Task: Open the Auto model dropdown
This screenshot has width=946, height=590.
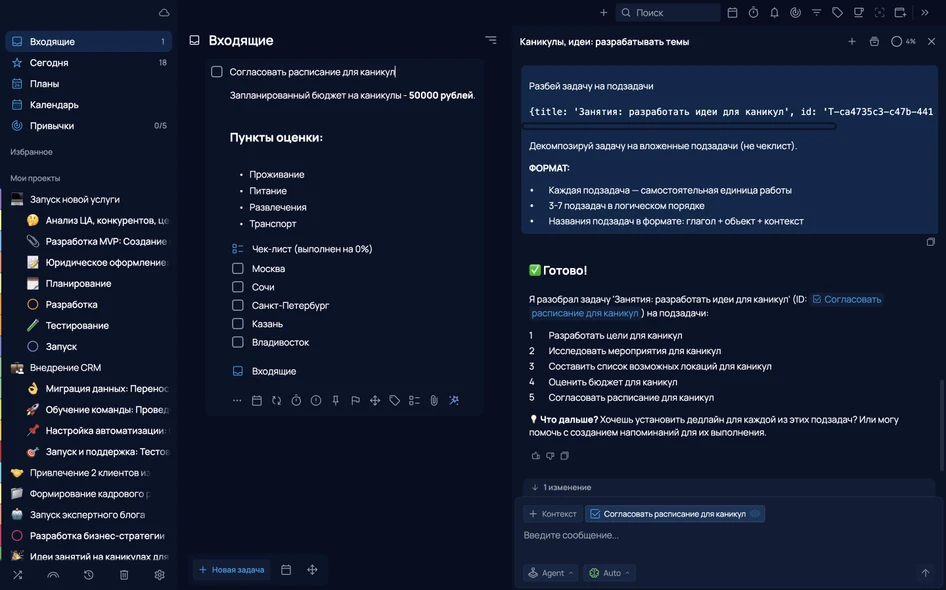Action: [x=610, y=573]
